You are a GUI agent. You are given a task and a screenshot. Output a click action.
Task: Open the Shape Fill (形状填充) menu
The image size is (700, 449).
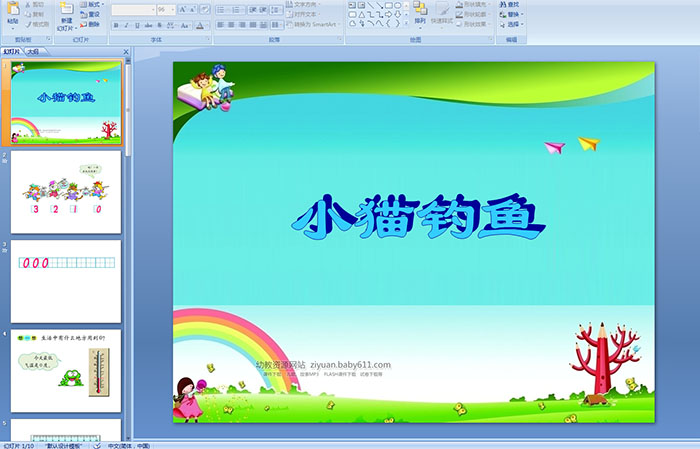473,4
